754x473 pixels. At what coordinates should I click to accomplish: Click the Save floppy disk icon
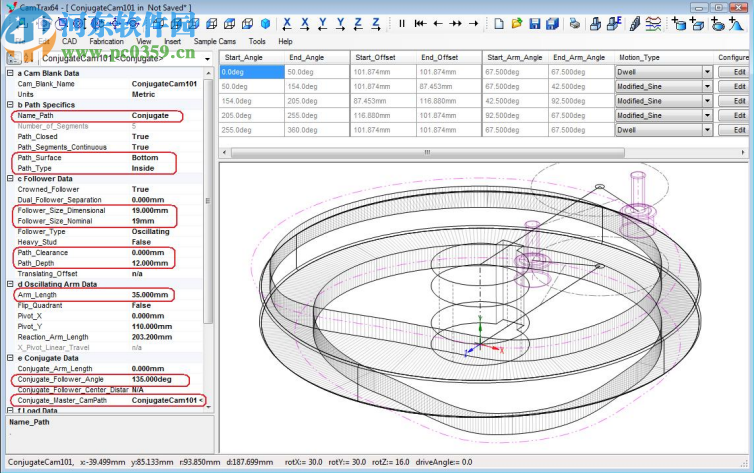coord(537,23)
